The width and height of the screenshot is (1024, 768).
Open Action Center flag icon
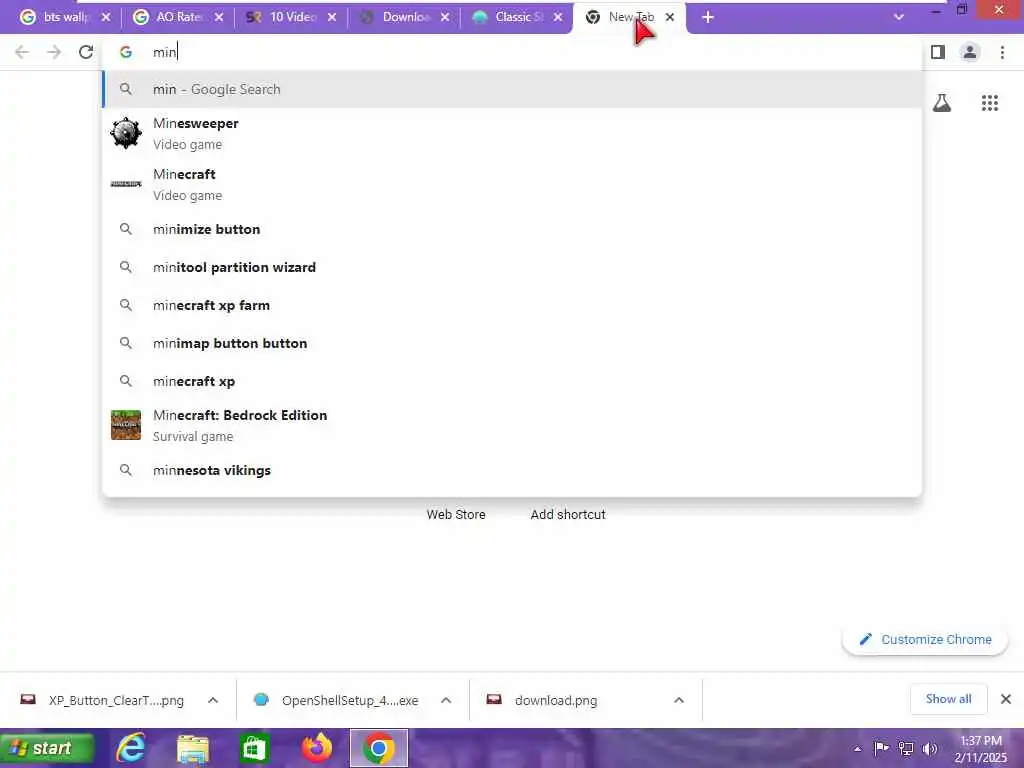click(x=881, y=748)
